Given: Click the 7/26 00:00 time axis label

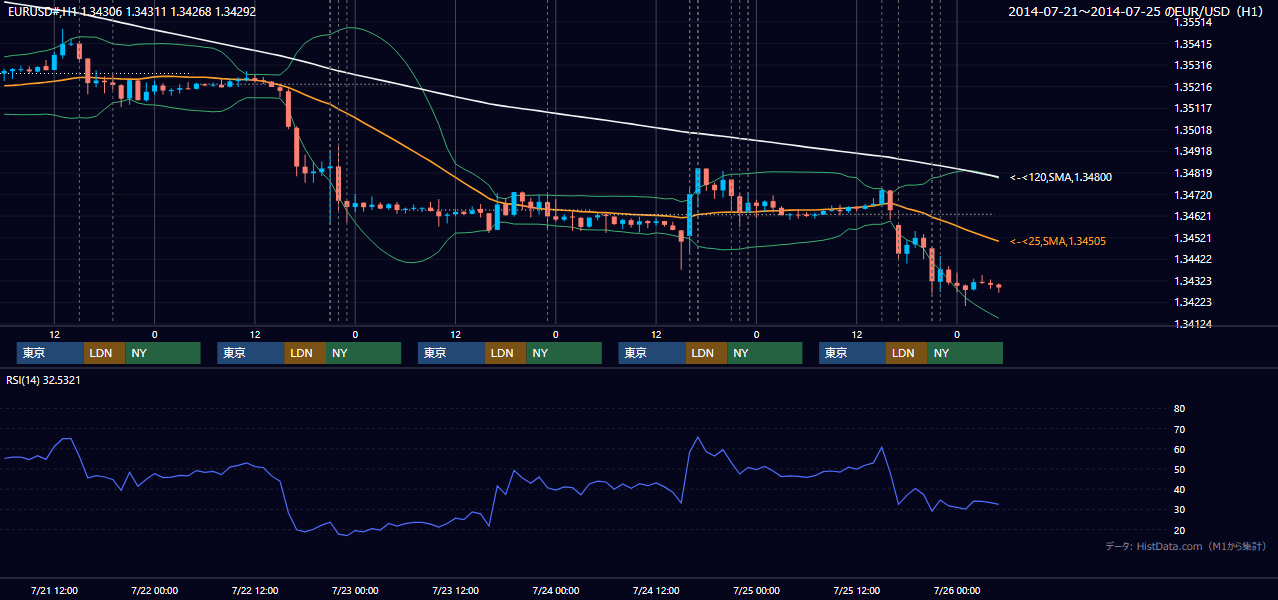Looking at the screenshot, I should 956,590.
